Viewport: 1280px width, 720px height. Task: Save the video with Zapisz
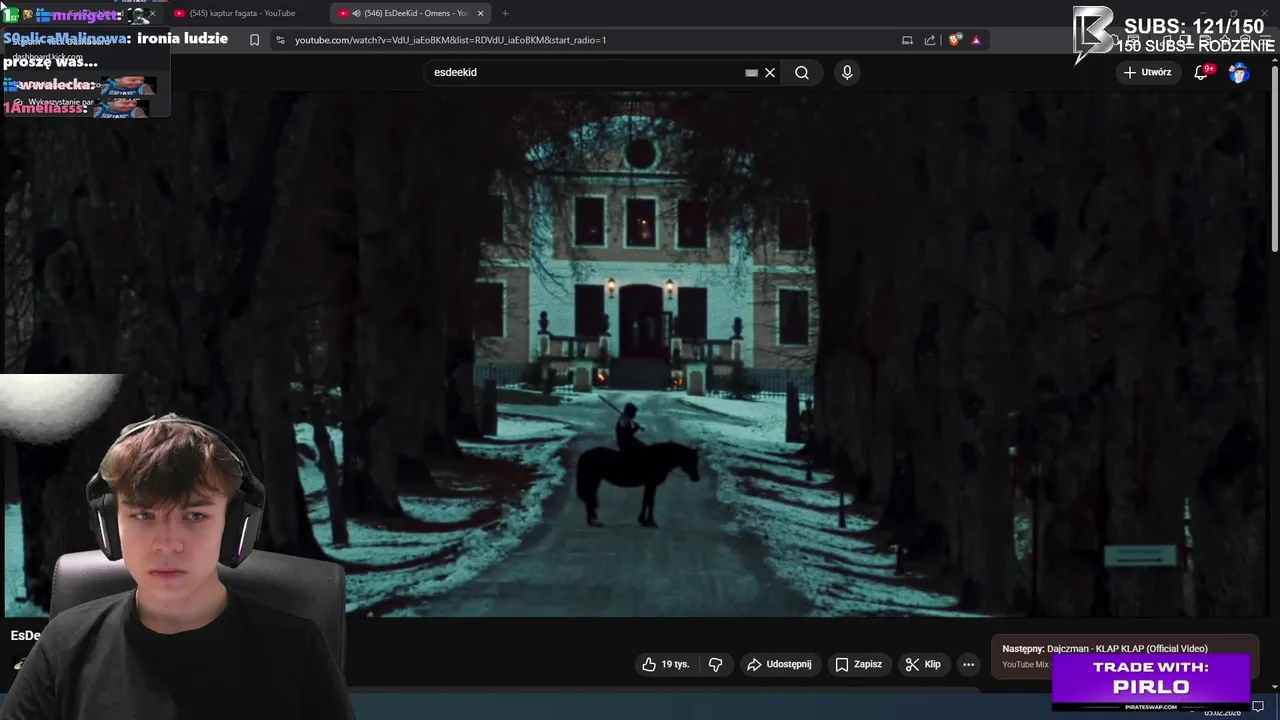pos(859,664)
